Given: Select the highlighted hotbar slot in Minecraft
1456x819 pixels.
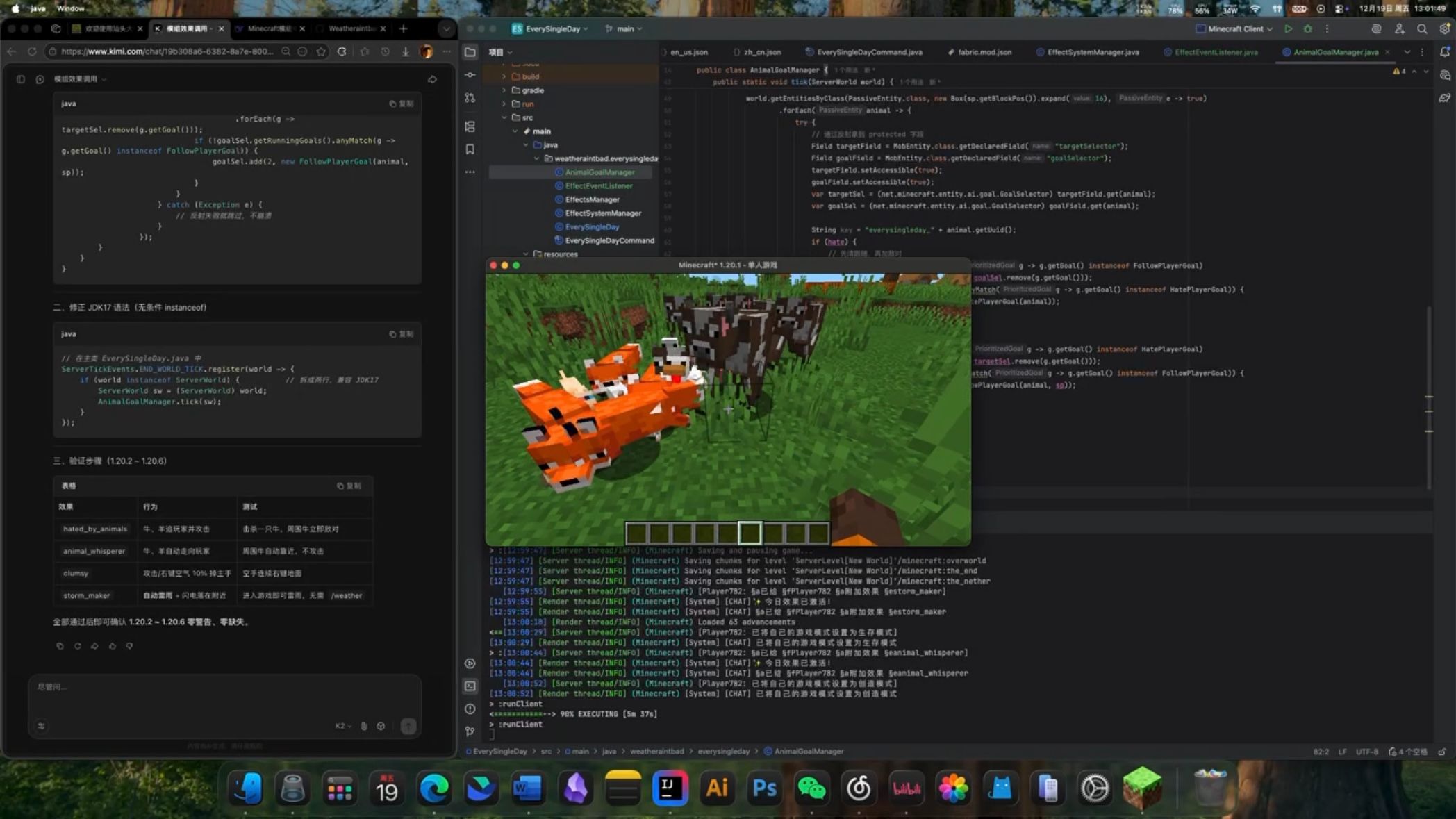Looking at the screenshot, I should point(750,533).
